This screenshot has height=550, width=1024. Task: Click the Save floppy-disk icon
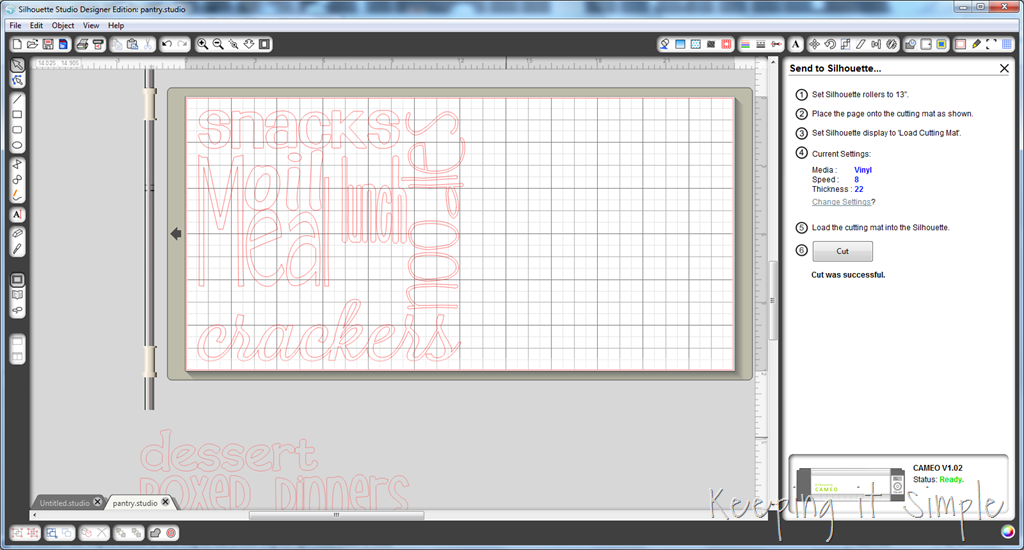(x=48, y=44)
